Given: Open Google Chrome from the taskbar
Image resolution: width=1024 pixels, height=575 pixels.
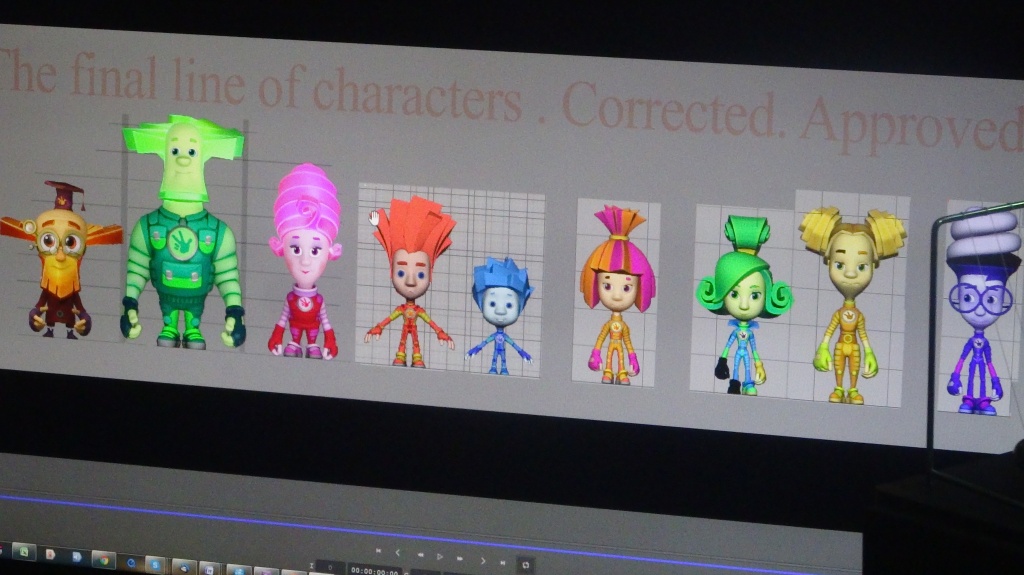Looking at the screenshot, I should [x=104, y=558].
